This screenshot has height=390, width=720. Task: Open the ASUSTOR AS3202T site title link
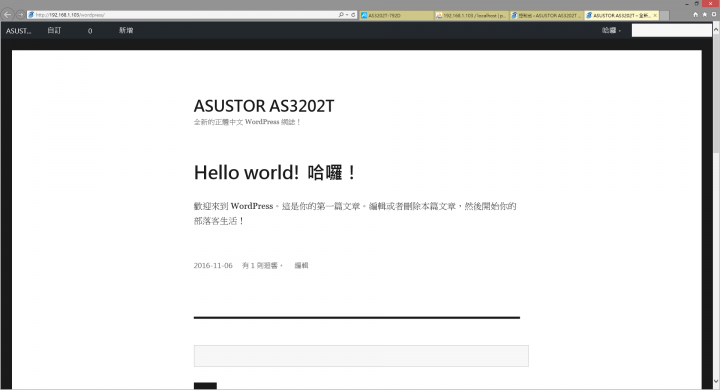point(264,106)
